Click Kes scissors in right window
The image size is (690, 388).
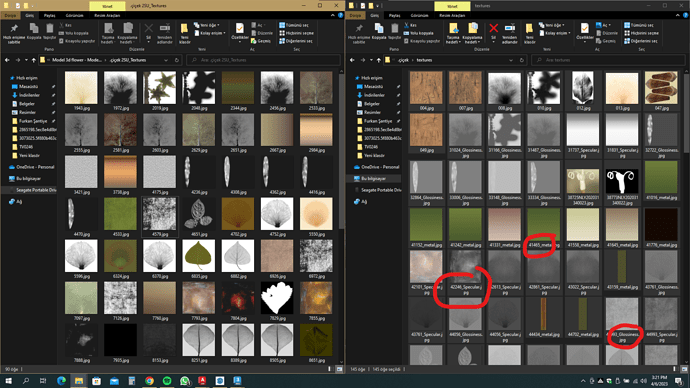coord(410,25)
